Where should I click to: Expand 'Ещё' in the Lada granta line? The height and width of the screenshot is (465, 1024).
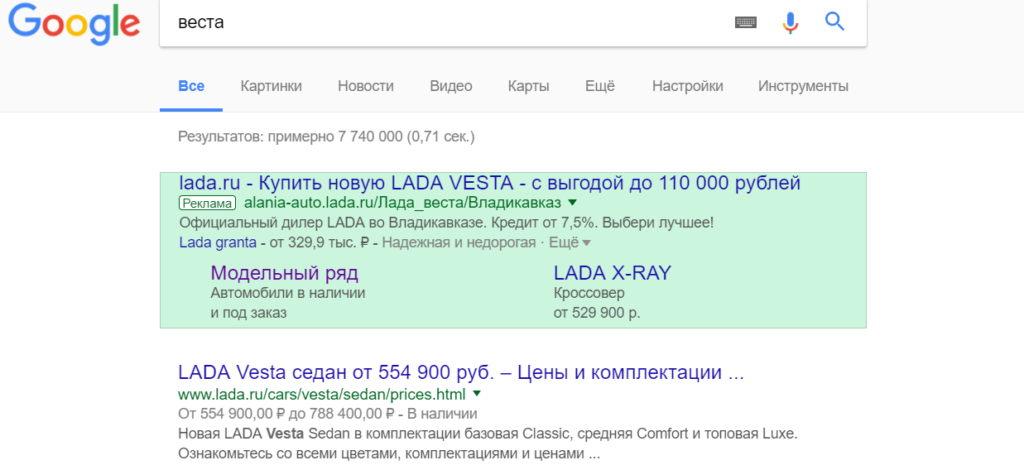pyautogui.click(x=570, y=243)
